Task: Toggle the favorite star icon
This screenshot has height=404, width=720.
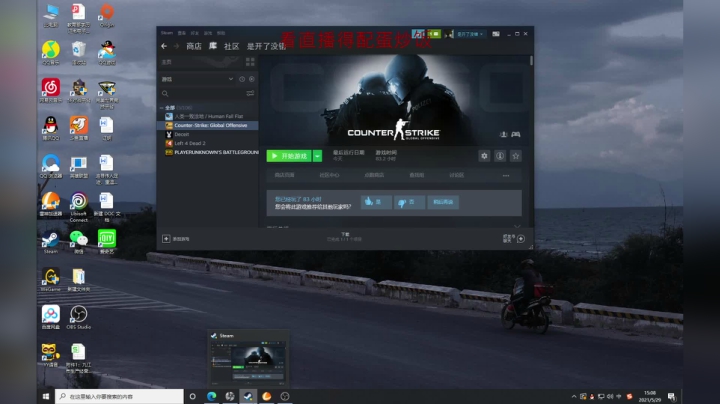Action: pos(516,156)
